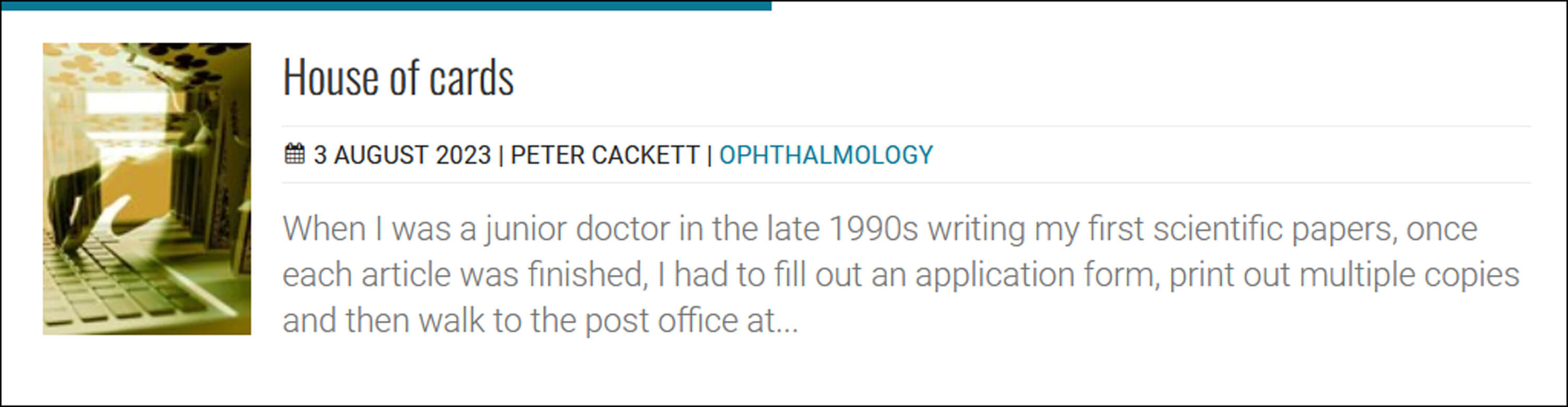Click "application form" in the excerpt text
Viewport: 1568px width, 407px height.
point(1034,275)
